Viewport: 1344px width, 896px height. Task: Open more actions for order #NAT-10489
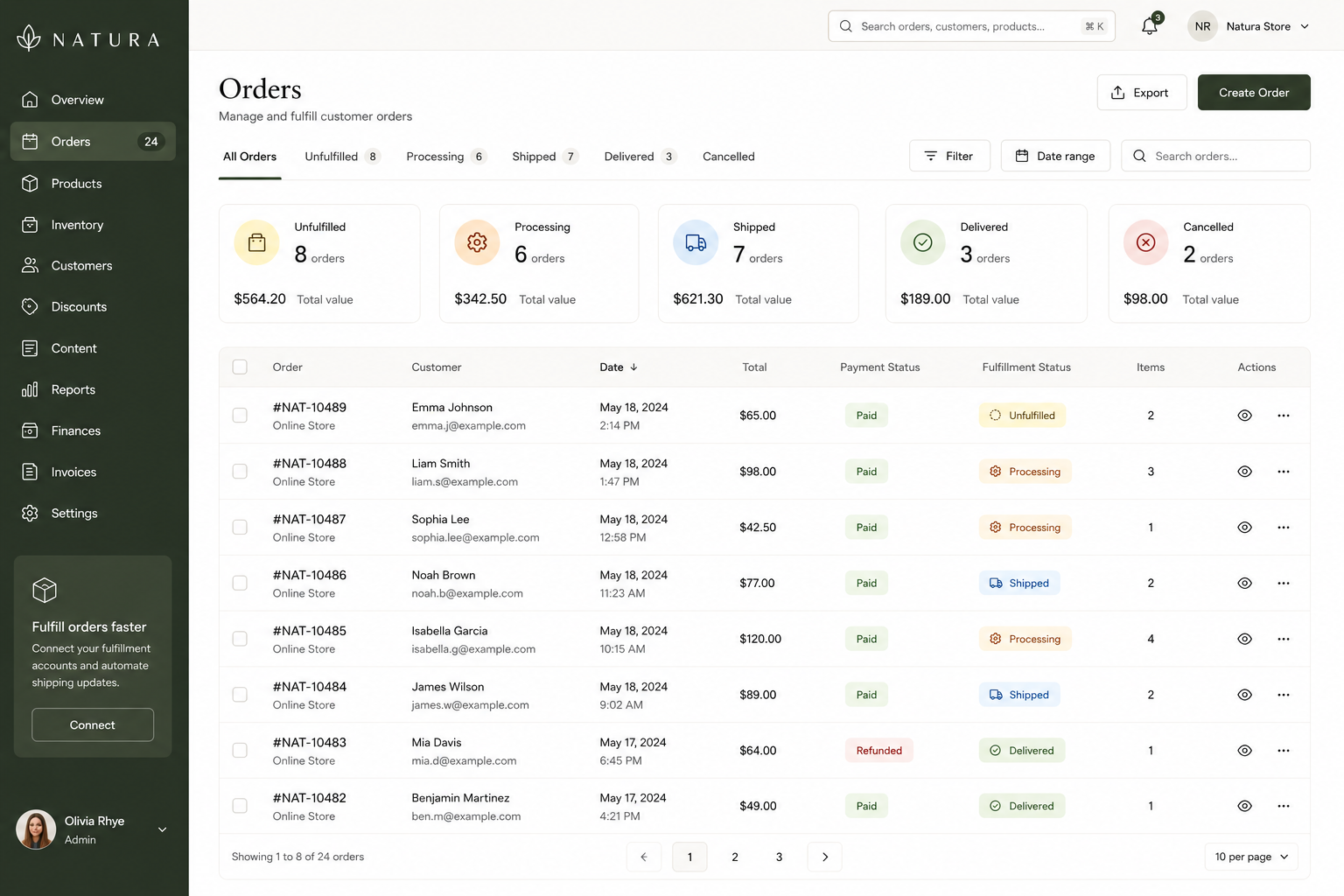click(x=1284, y=416)
